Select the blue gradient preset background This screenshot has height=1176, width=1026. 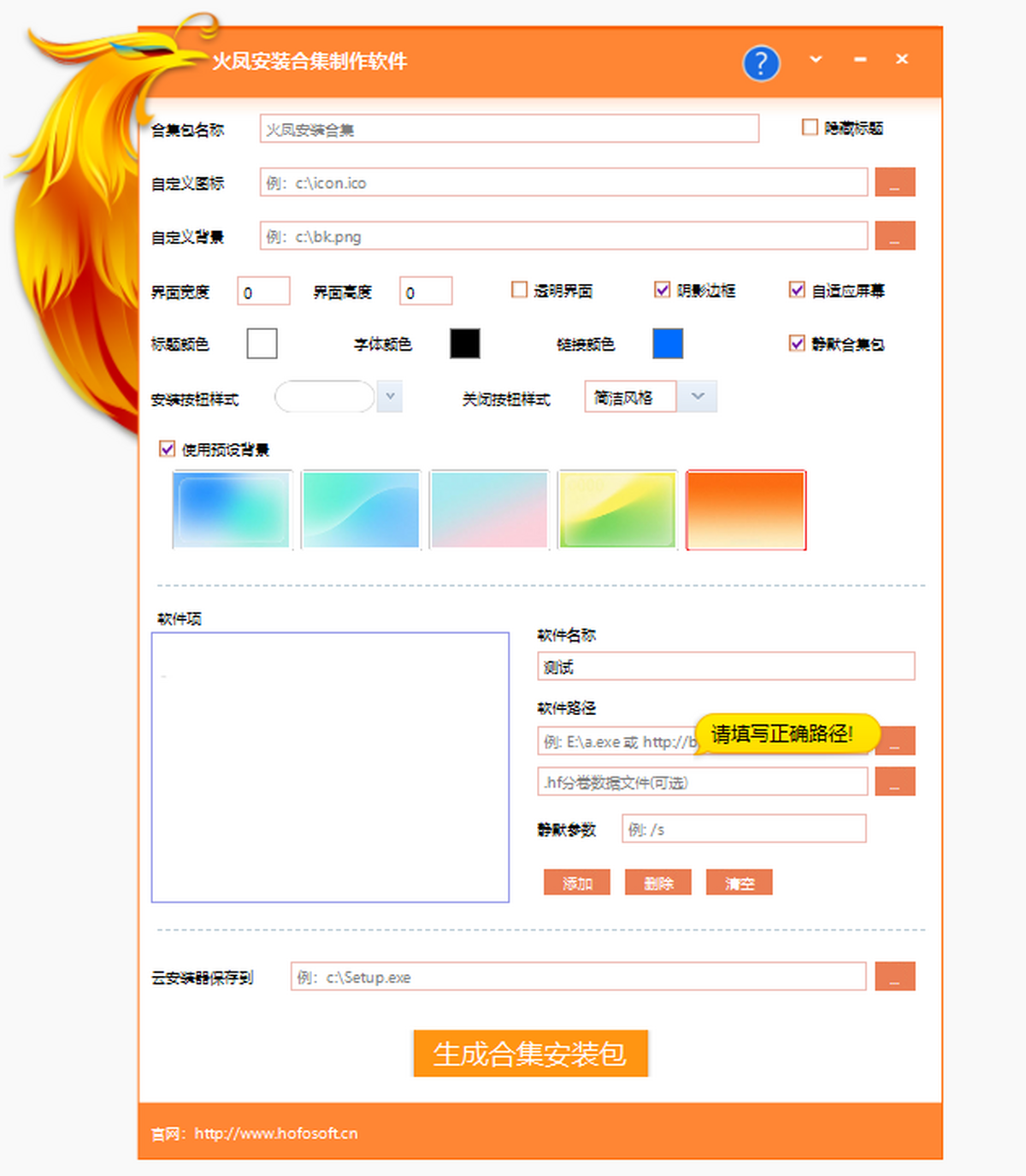point(232,510)
